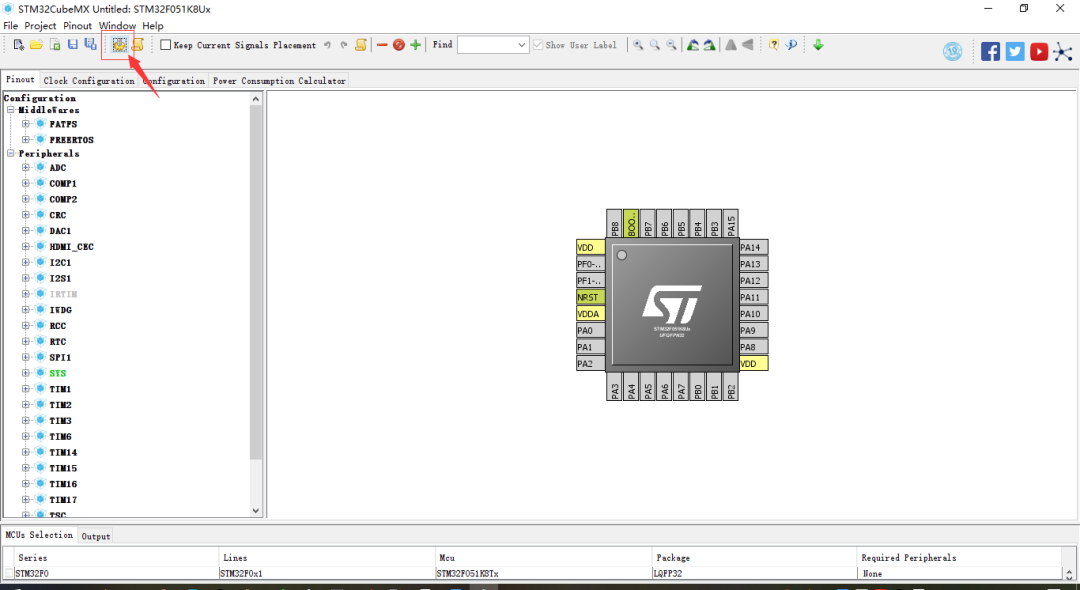This screenshot has height=590, width=1080.
Task: Collapse the Peripherals tree node
Action: coord(10,154)
